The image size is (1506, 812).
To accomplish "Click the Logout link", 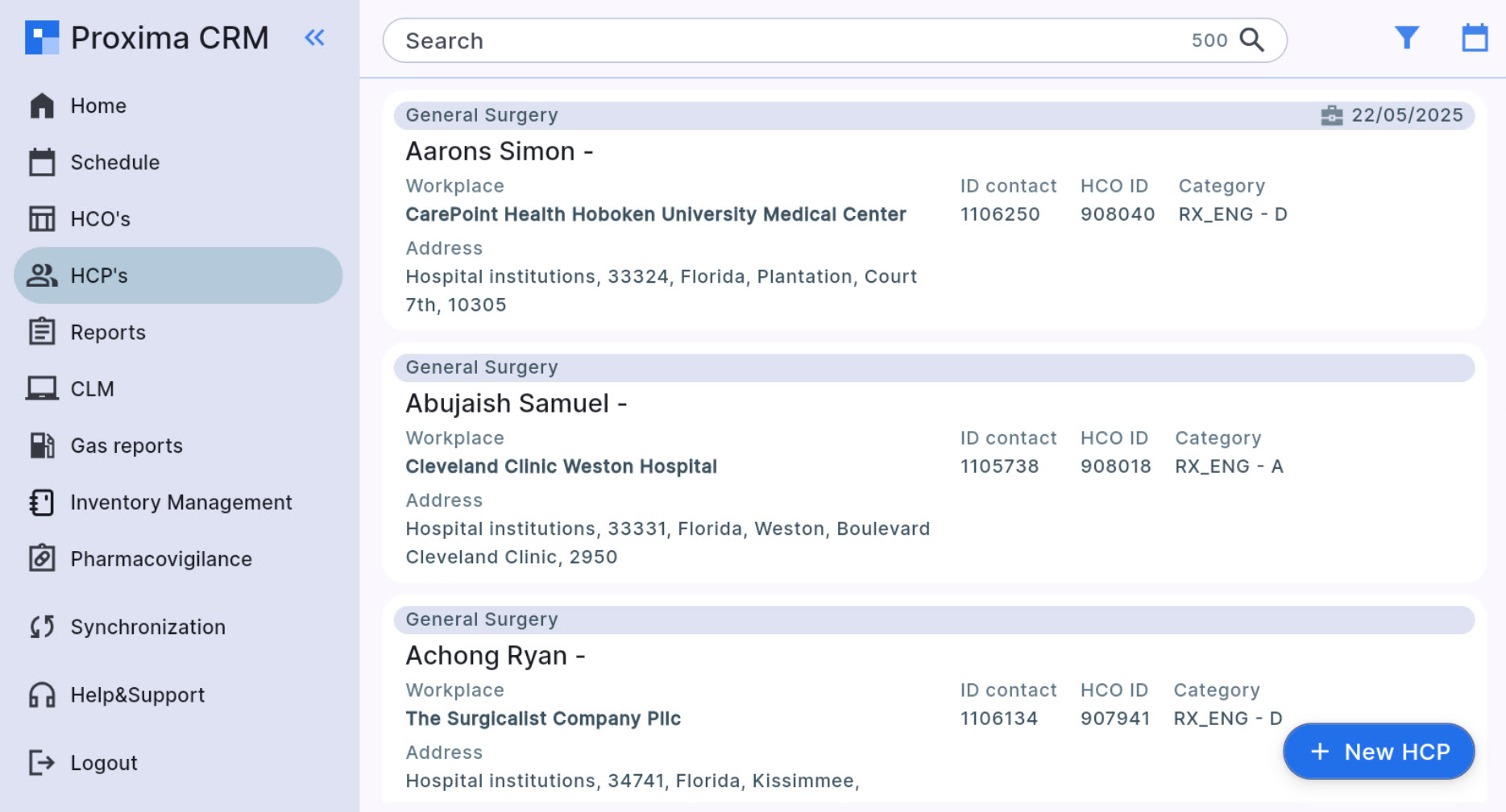I will point(103,762).
